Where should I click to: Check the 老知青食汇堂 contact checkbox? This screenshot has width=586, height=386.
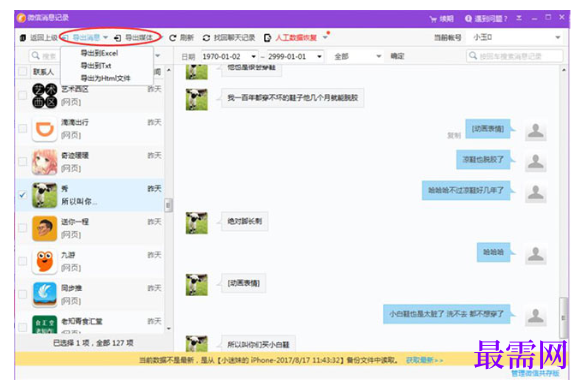(x=23, y=327)
